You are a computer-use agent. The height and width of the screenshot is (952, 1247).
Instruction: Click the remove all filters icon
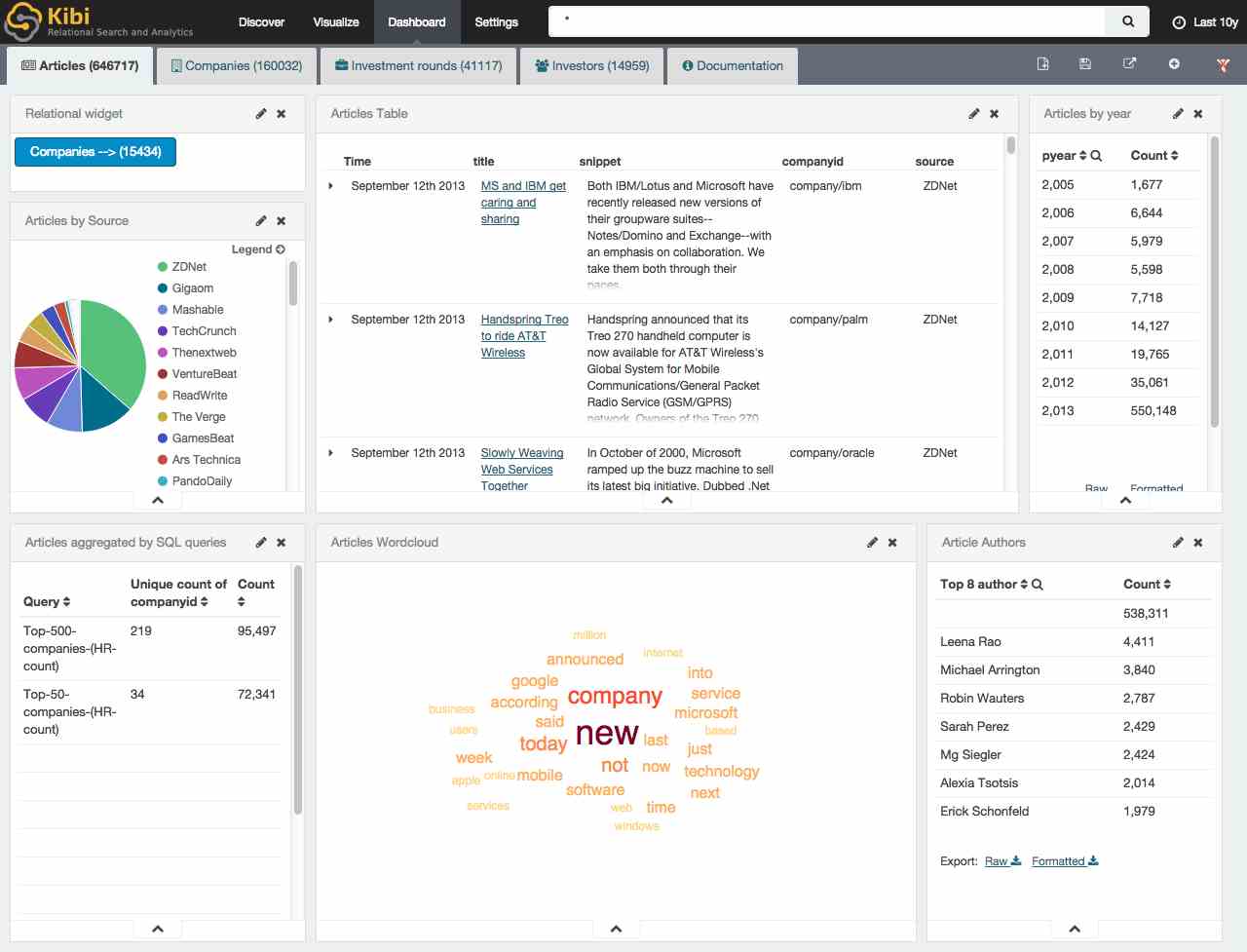(x=1223, y=65)
